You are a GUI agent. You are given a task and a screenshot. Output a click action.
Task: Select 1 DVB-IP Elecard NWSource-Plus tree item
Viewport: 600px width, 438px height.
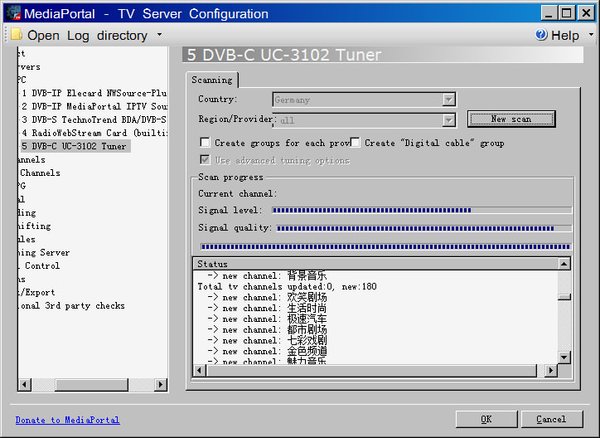point(94,93)
